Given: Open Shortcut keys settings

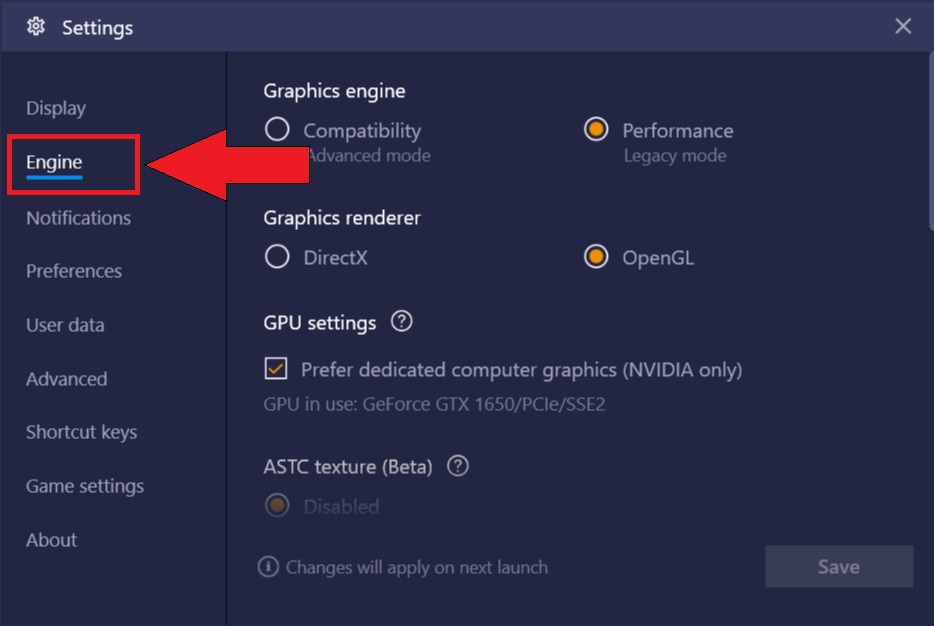Looking at the screenshot, I should [x=82, y=432].
